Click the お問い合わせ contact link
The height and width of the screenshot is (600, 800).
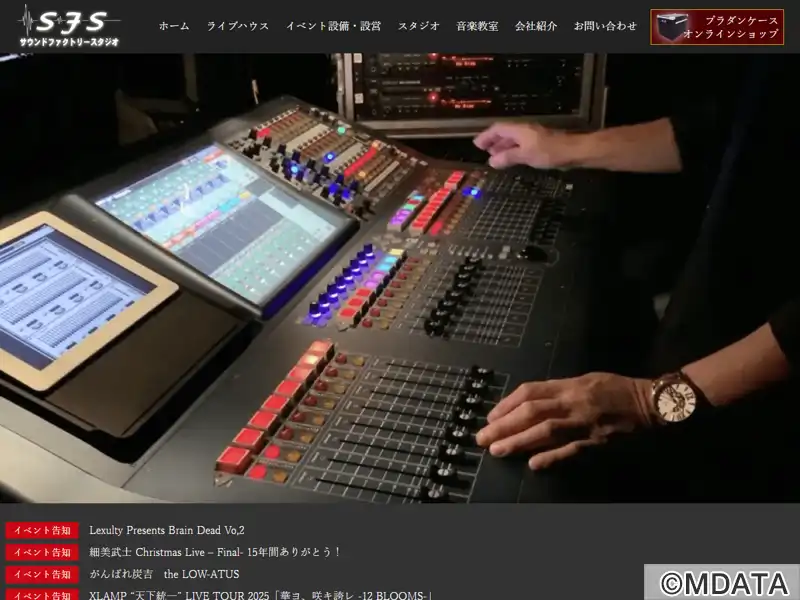coord(605,26)
